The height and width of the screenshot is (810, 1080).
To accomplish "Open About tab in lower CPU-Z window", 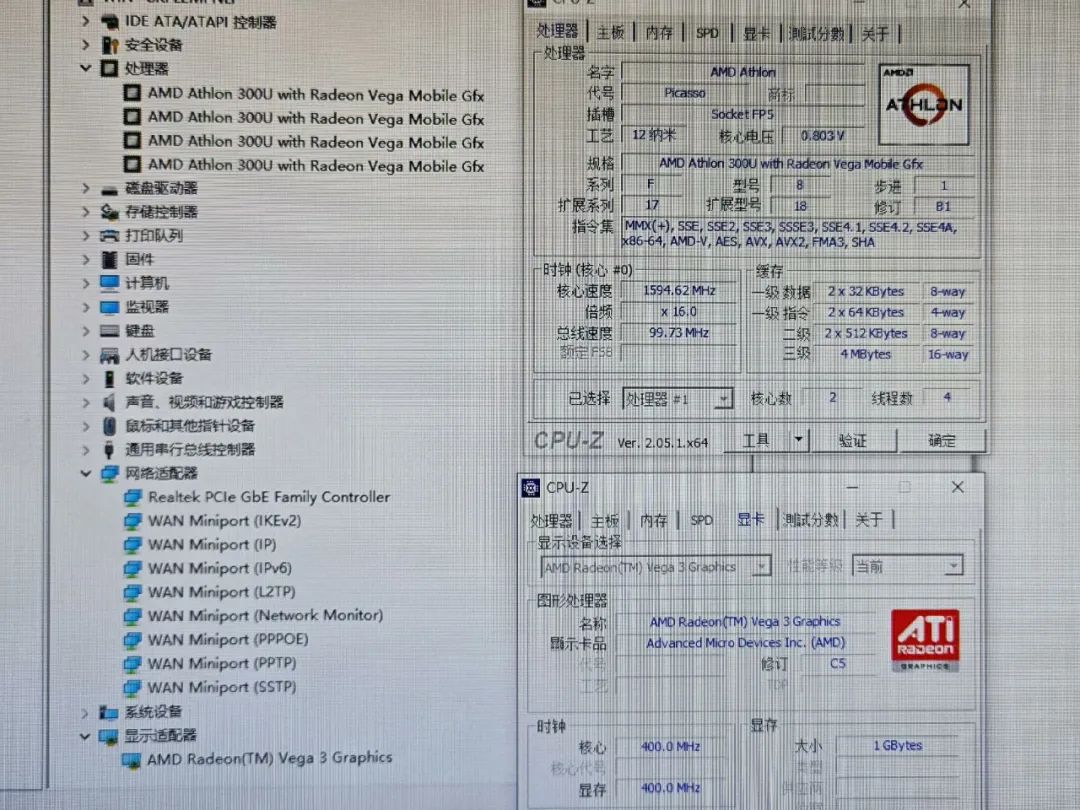I will [869, 519].
